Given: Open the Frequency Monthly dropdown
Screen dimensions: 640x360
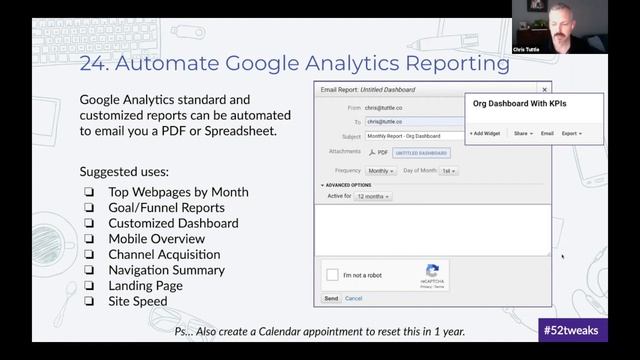Looking at the screenshot, I should point(380,171).
